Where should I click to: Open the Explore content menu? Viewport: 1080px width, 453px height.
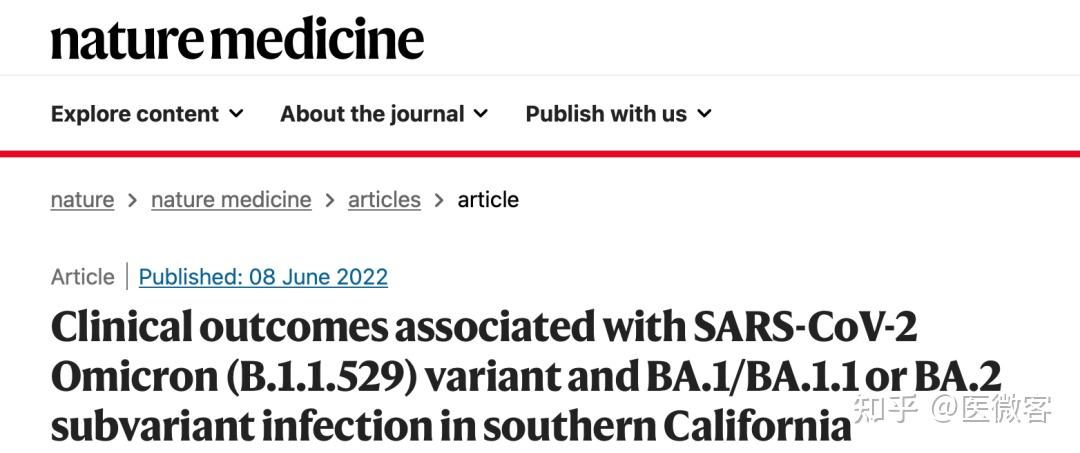point(135,114)
